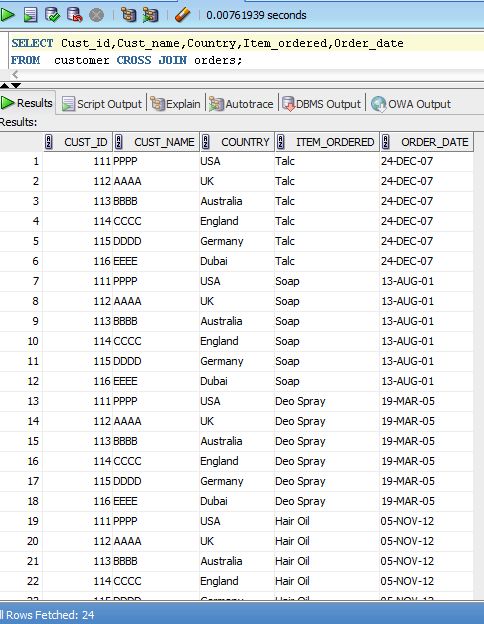Image resolution: width=484 pixels, height=624 pixels.
Task: Click sort icon in ITEM_ORDERED header
Action: [281, 142]
